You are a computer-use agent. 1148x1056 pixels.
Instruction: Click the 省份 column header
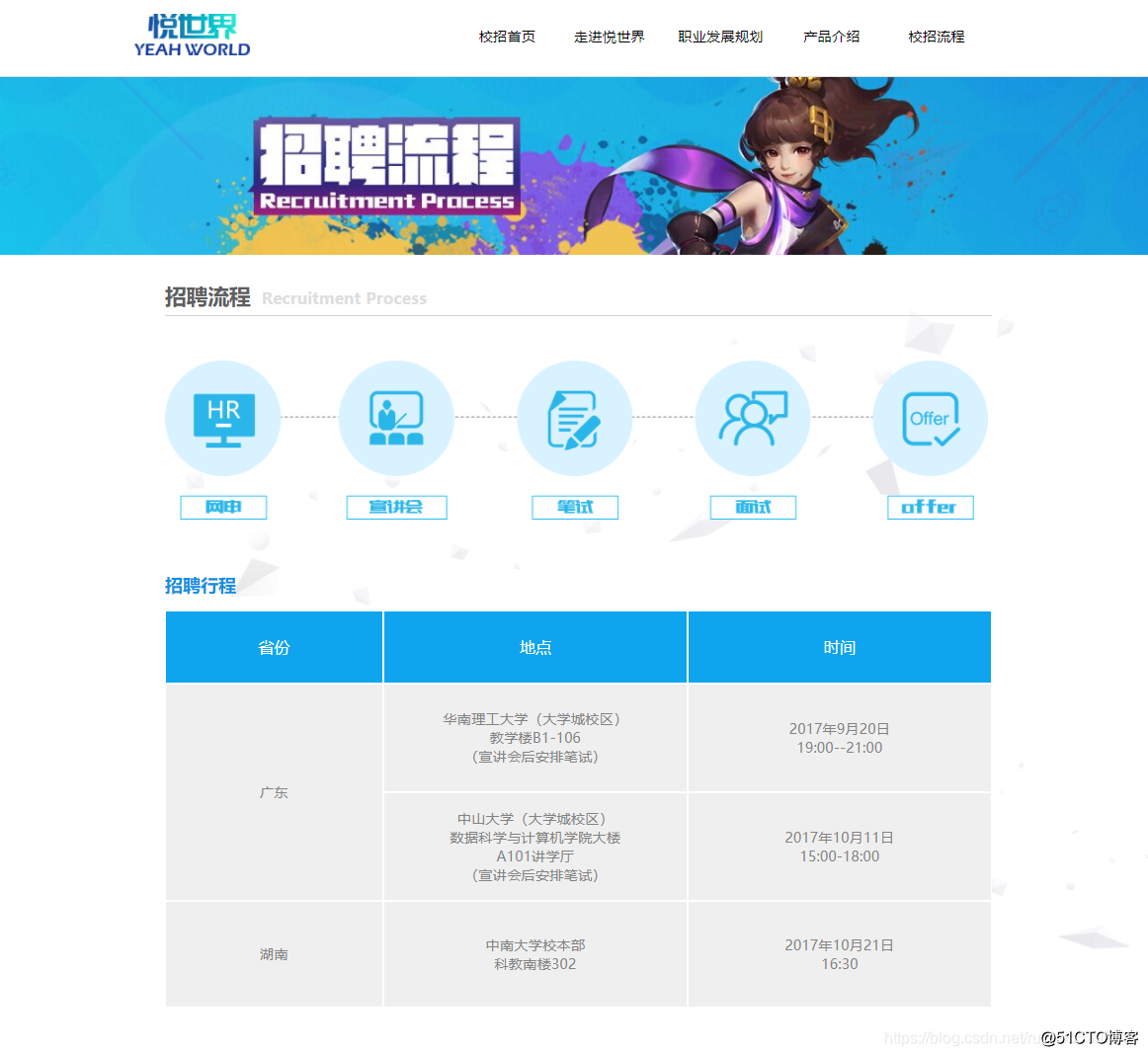274,647
